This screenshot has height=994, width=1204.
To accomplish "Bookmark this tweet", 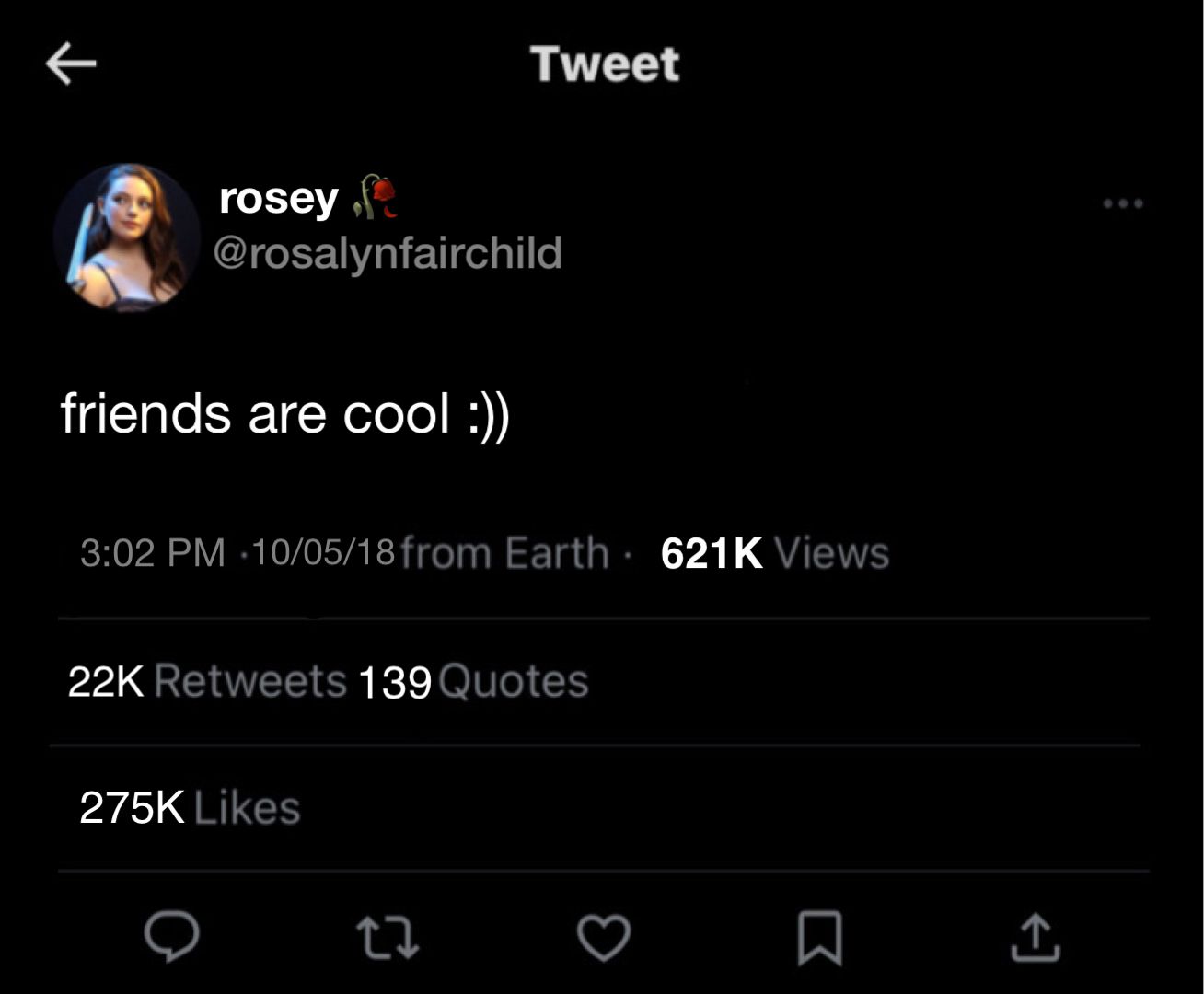I will tap(819, 938).
